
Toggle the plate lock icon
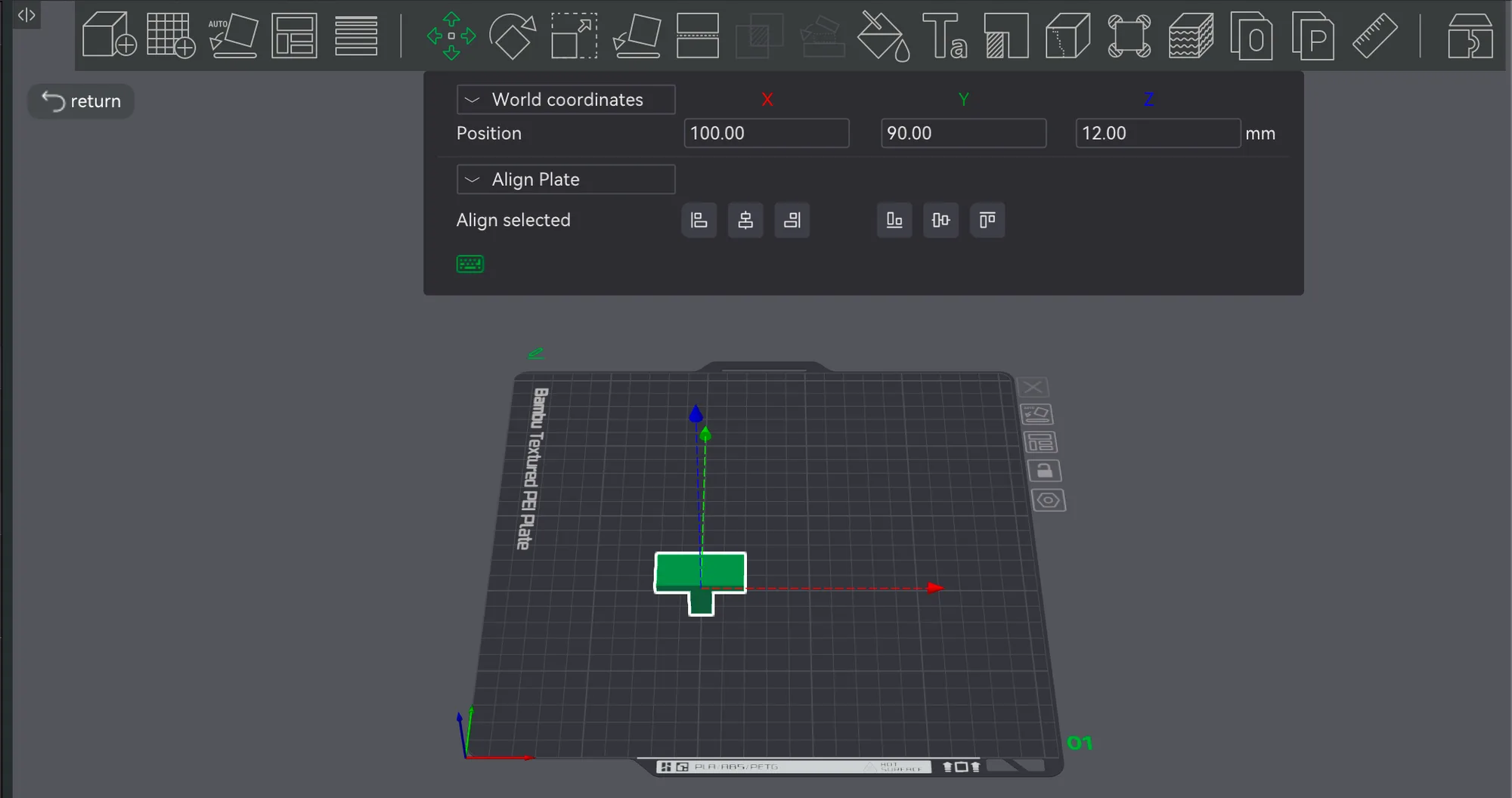click(1045, 471)
